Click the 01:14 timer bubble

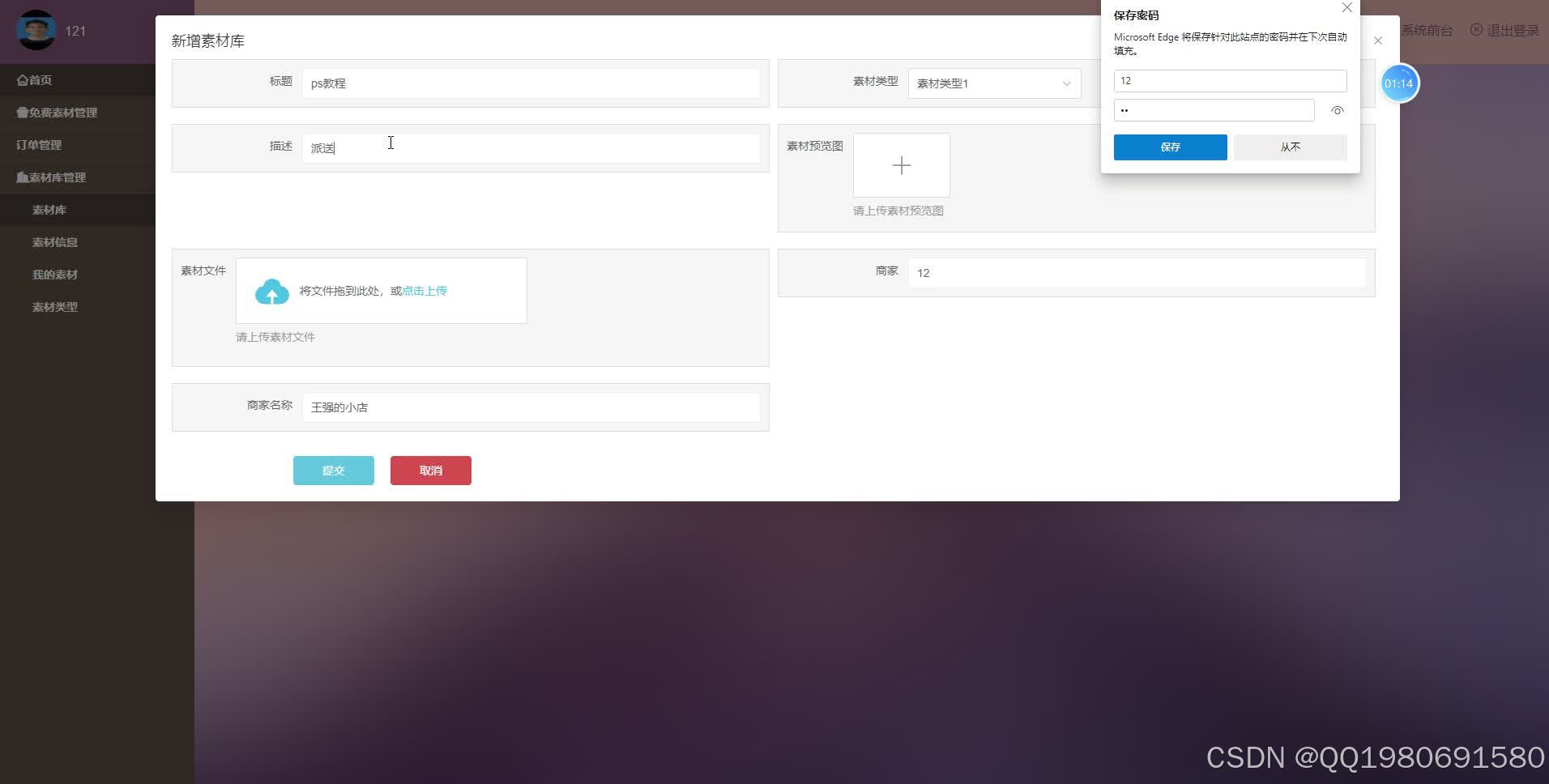click(x=1399, y=83)
